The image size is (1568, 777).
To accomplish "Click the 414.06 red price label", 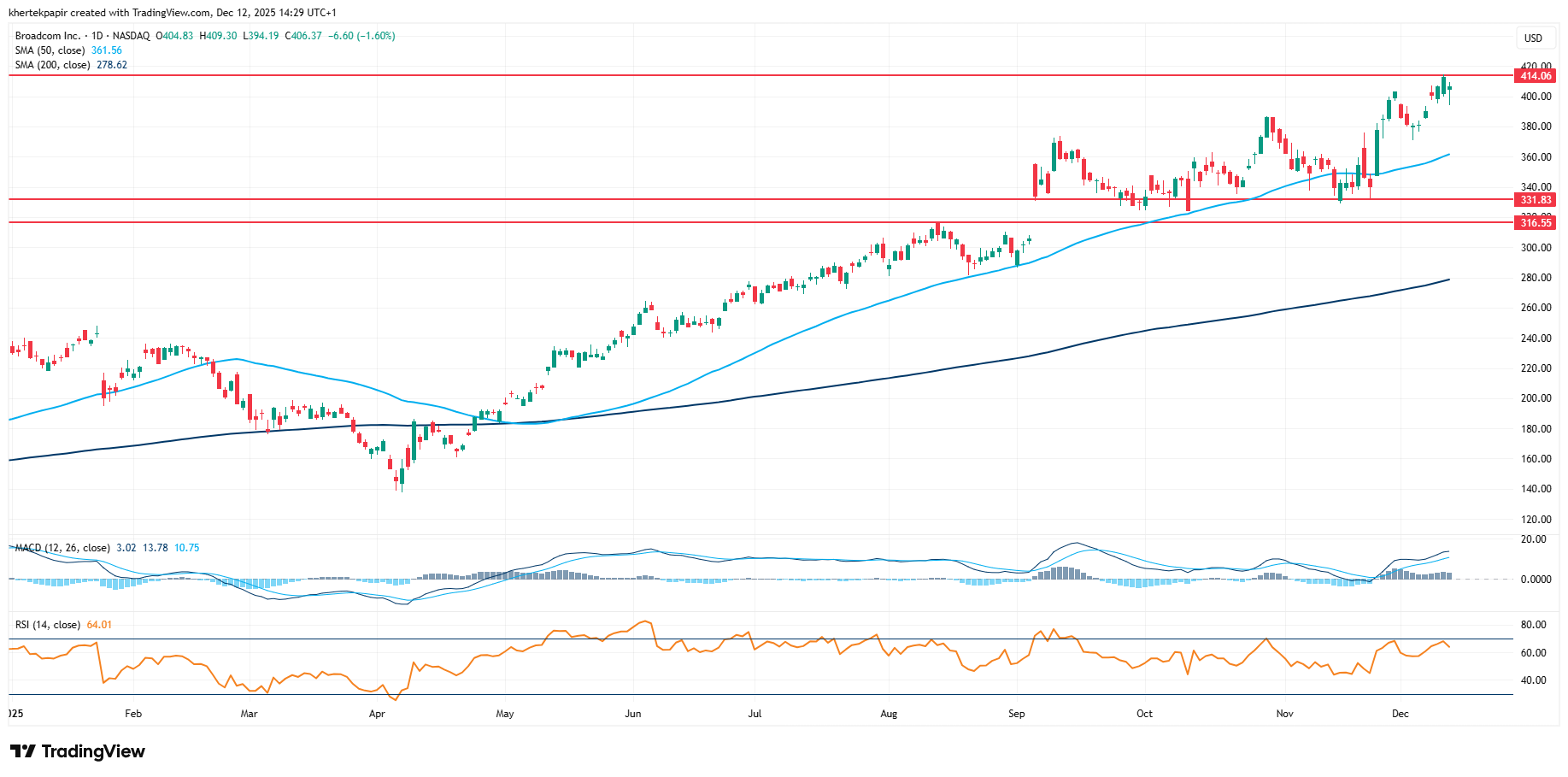I will click(x=1535, y=76).
